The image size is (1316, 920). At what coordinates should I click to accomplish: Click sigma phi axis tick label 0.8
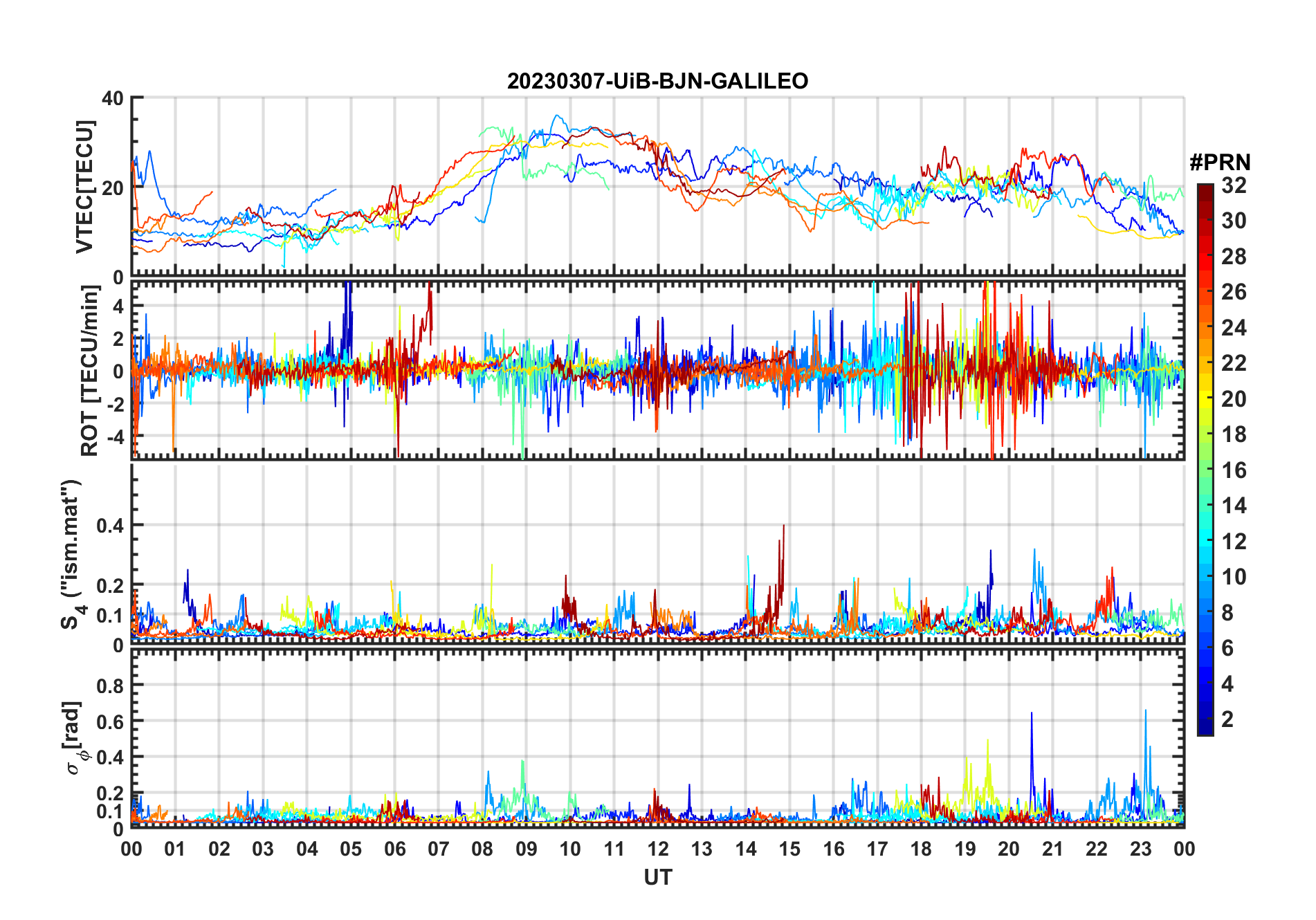(x=110, y=686)
